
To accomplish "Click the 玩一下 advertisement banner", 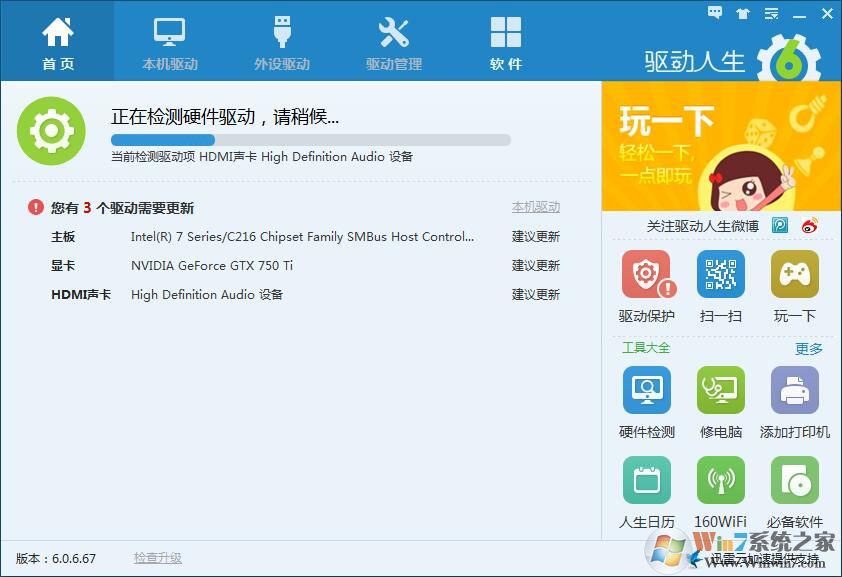I will (720, 146).
